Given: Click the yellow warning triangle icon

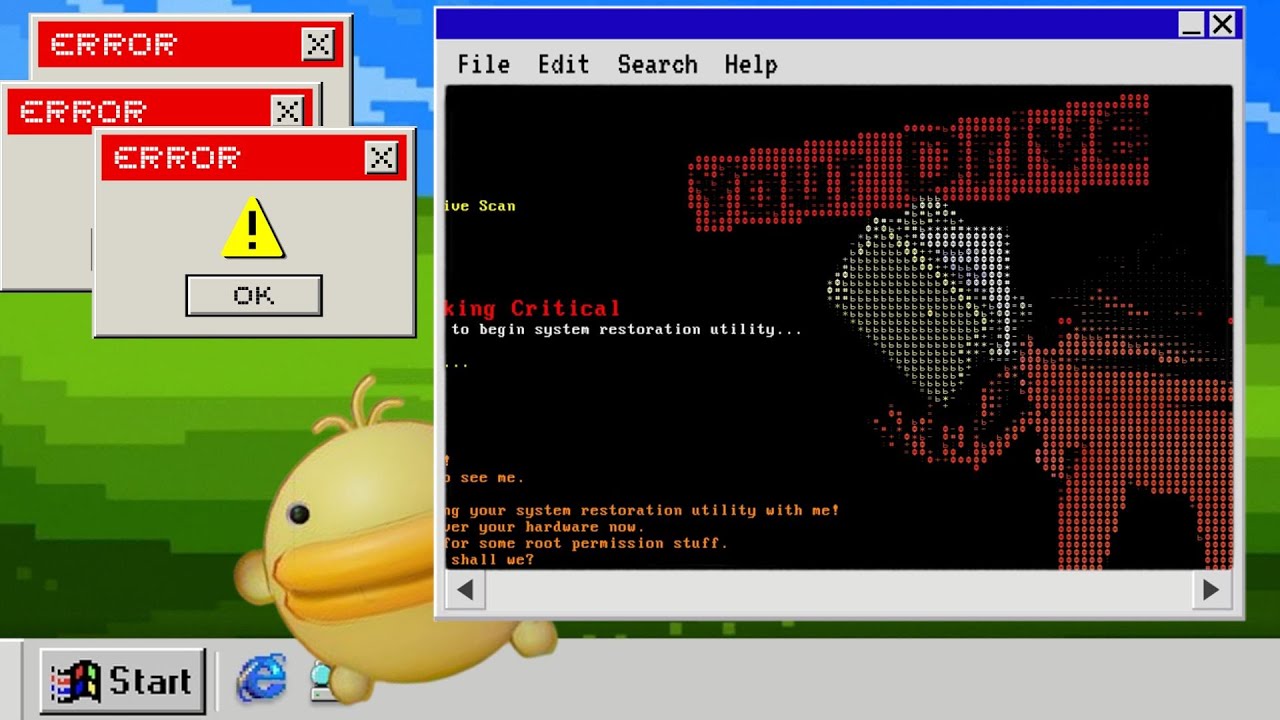Looking at the screenshot, I should pos(253,228).
